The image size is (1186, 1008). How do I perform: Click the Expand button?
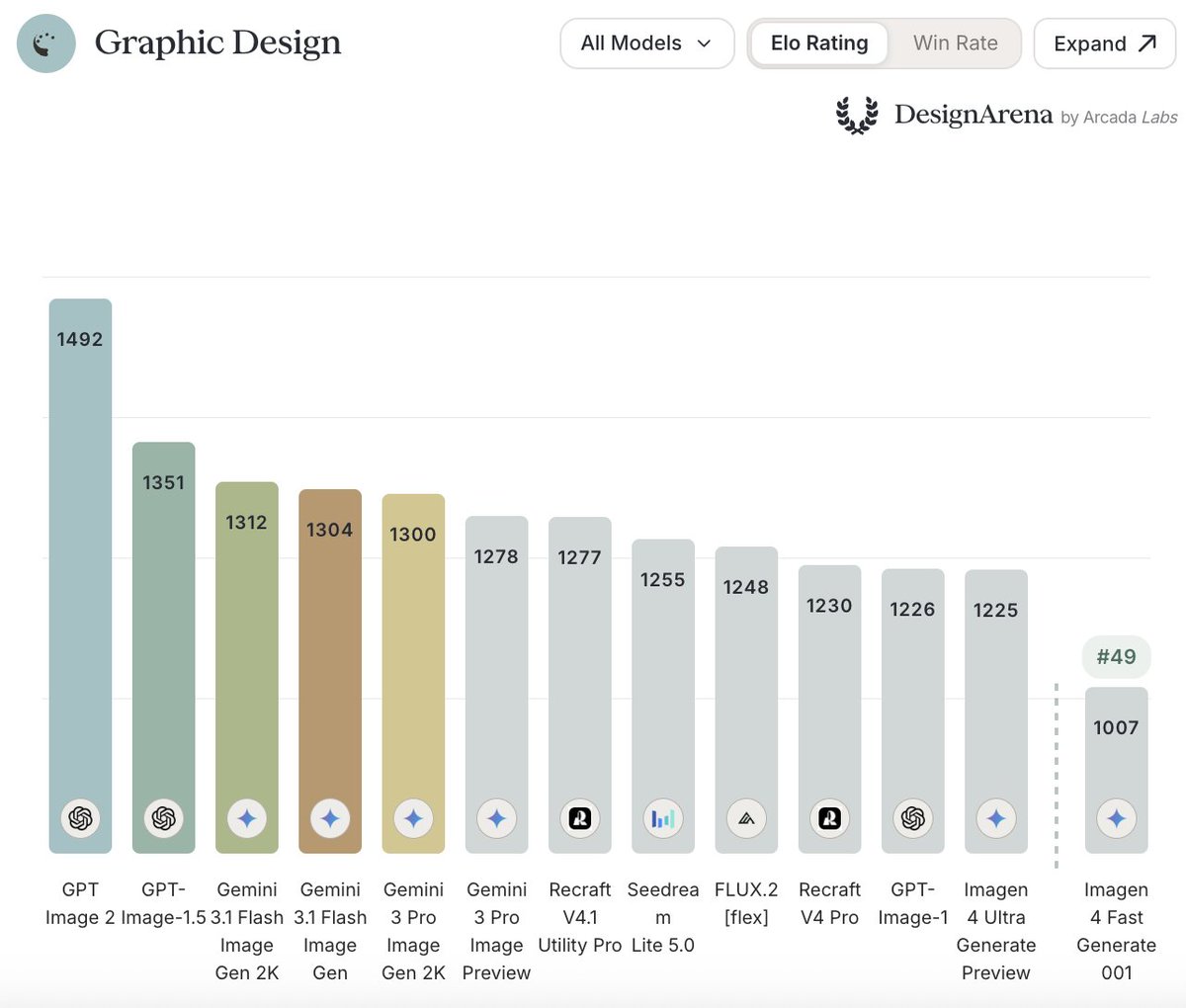click(x=1105, y=43)
